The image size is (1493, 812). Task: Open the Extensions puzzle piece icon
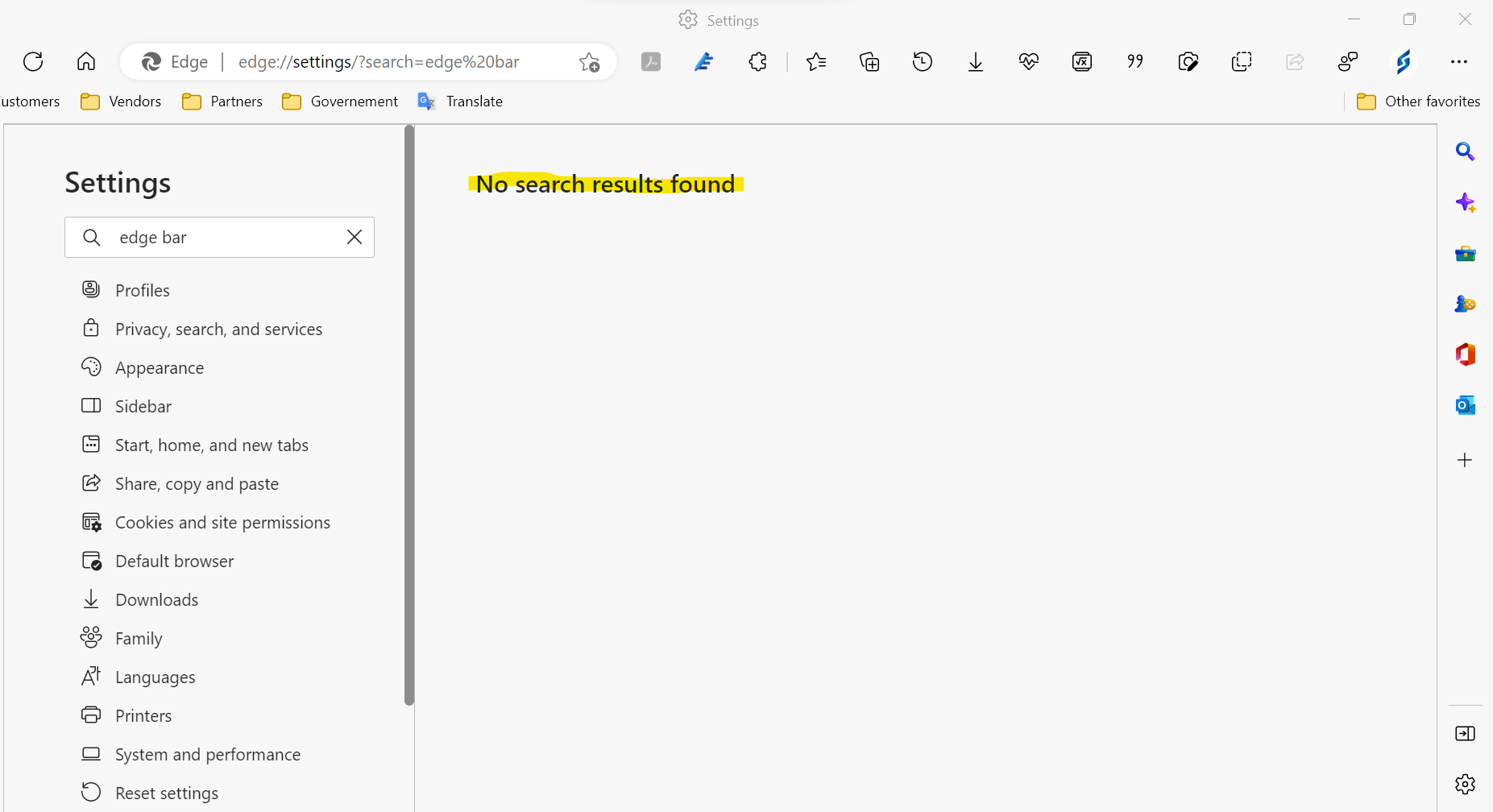tap(757, 62)
